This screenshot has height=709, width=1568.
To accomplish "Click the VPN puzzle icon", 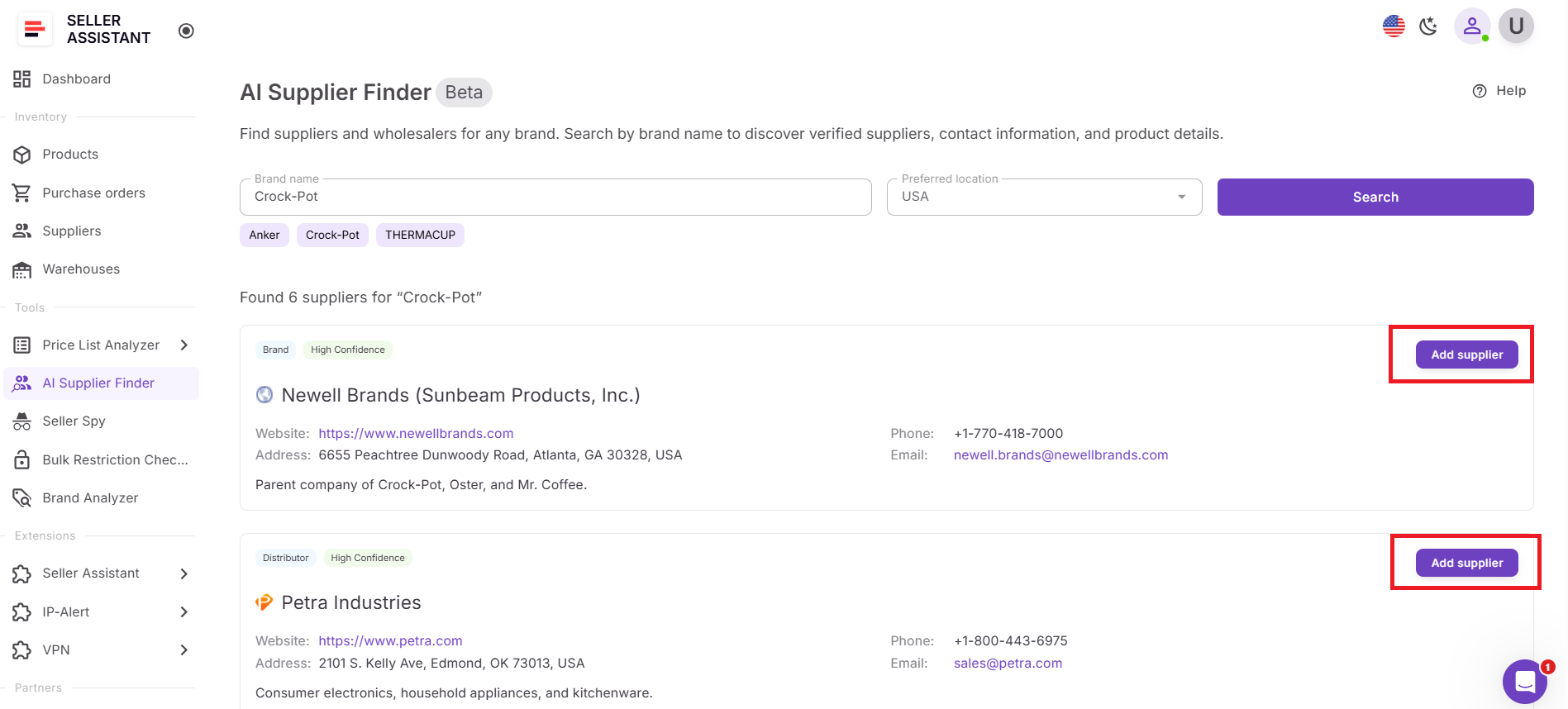I will point(22,650).
